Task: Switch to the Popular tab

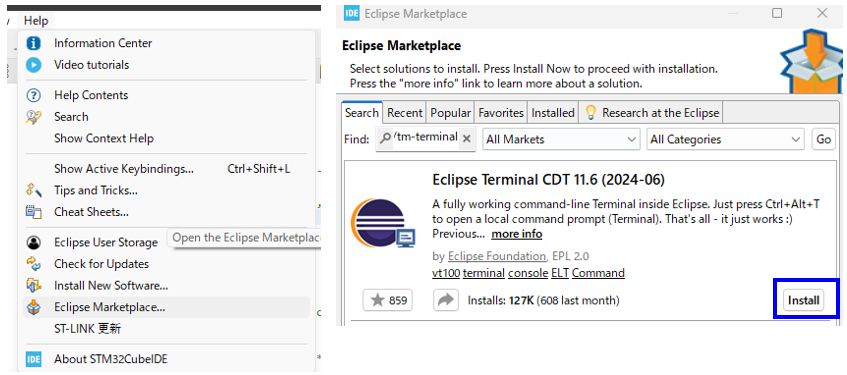Action: [450, 113]
